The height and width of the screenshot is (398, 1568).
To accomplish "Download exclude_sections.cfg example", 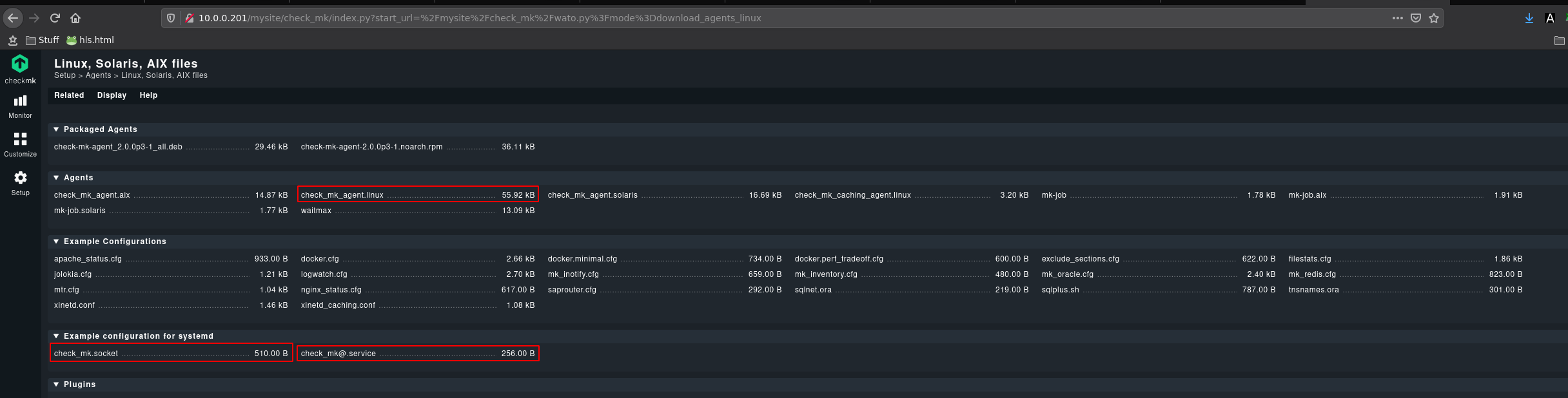I will coord(1080,259).
